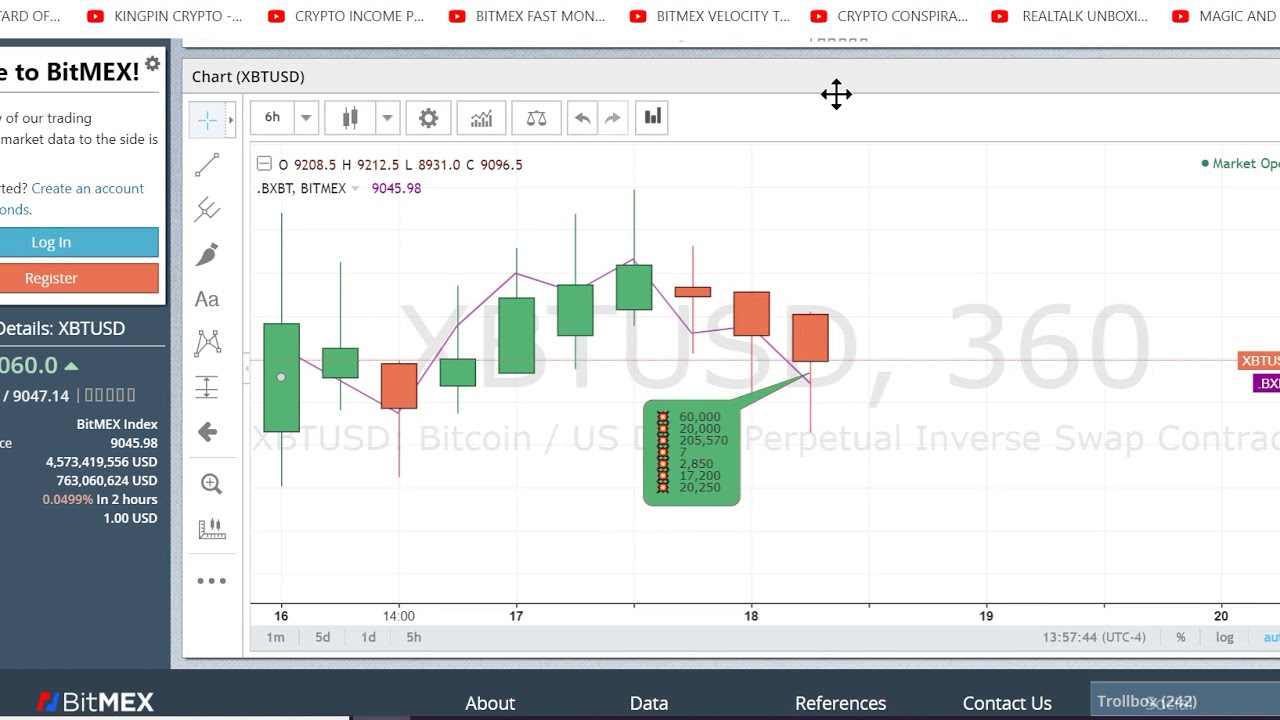1280x720 pixels.
Task: Select the zoom in magnifier tool
Action: point(211,484)
